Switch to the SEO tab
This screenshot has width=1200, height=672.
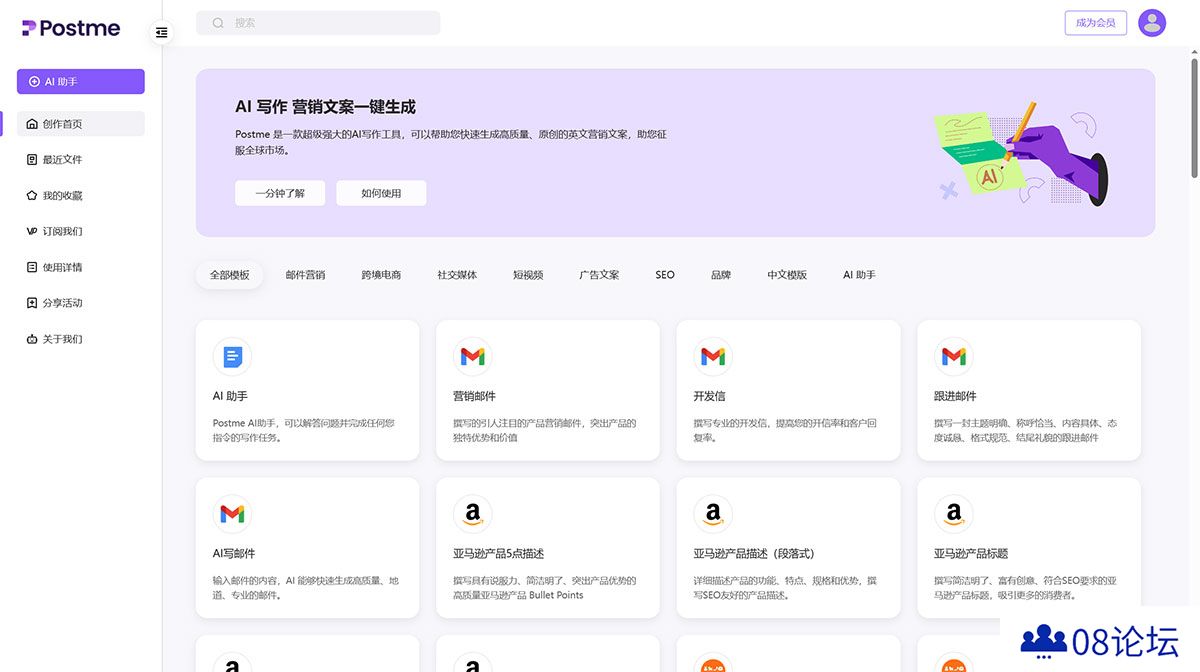[665, 275]
